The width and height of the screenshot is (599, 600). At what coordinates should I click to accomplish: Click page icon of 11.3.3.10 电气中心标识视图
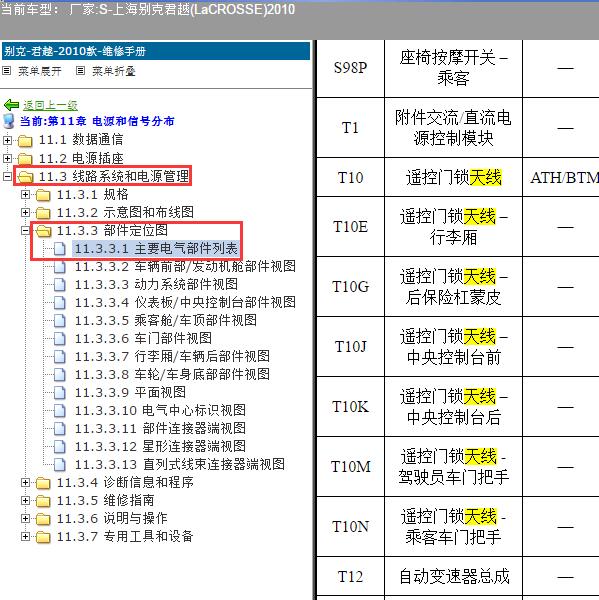pyautogui.click(x=60, y=410)
